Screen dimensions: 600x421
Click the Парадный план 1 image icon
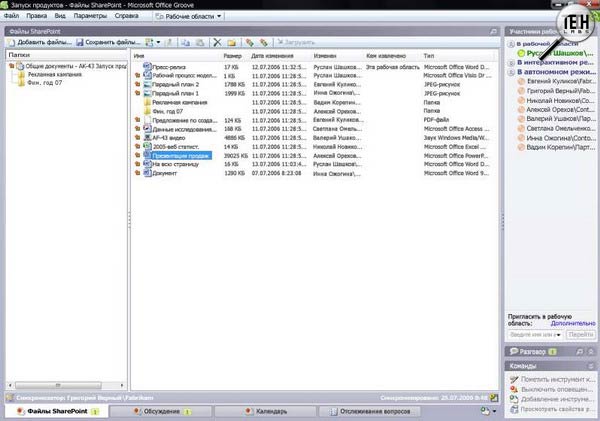(147, 93)
